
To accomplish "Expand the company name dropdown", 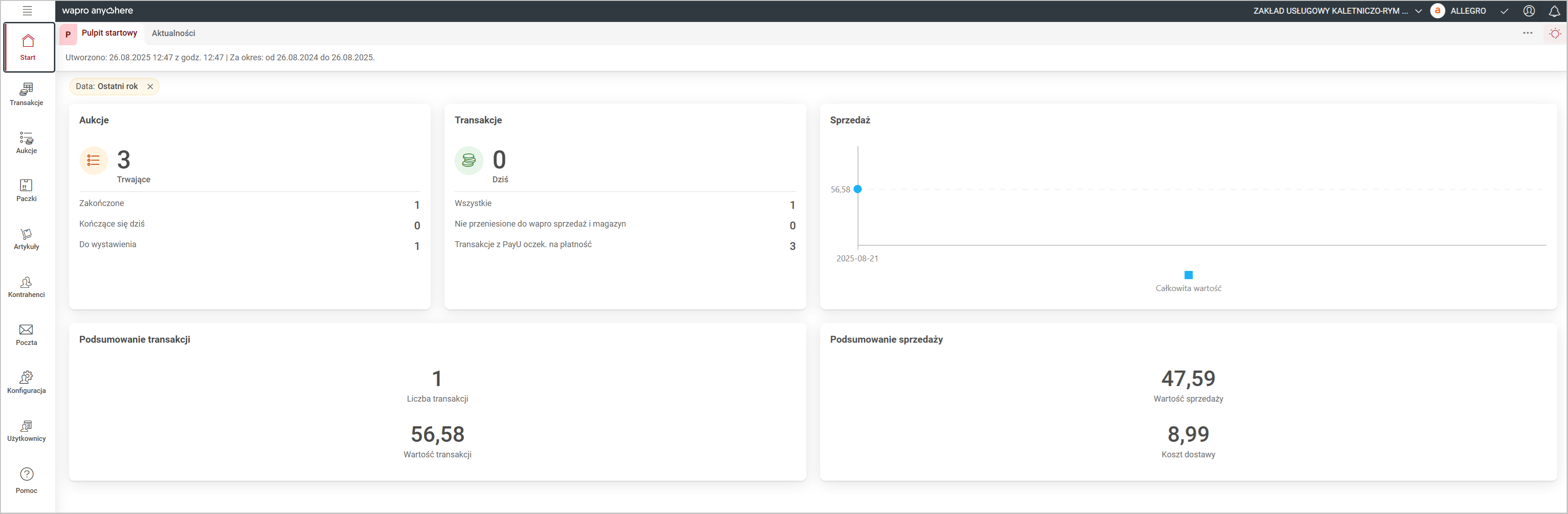I will pyautogui.click(x=1418, y=11).
